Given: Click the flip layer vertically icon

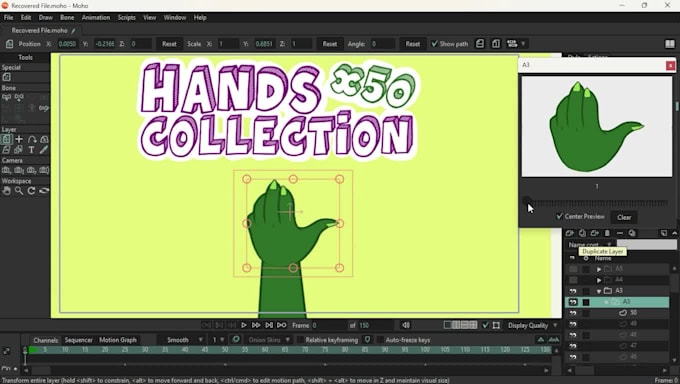Looking at the screenshot, I should click(496, 44).
